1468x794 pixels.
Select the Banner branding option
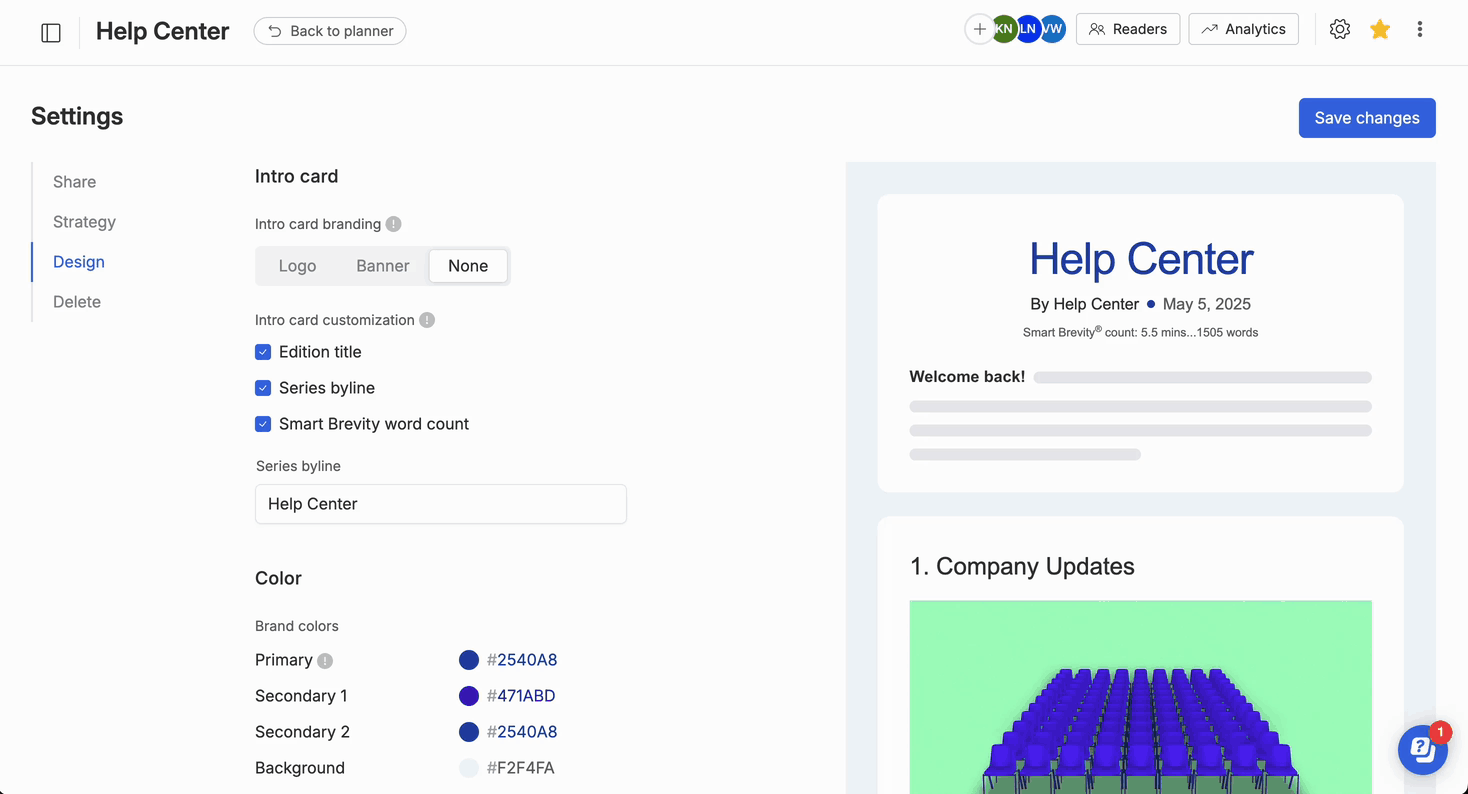point(383,266)
